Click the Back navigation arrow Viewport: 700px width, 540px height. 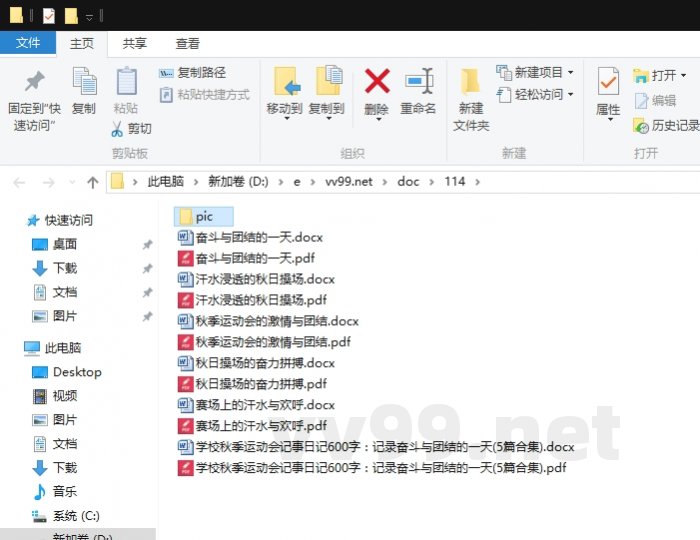pyautogui.click(x=19, y=182)
